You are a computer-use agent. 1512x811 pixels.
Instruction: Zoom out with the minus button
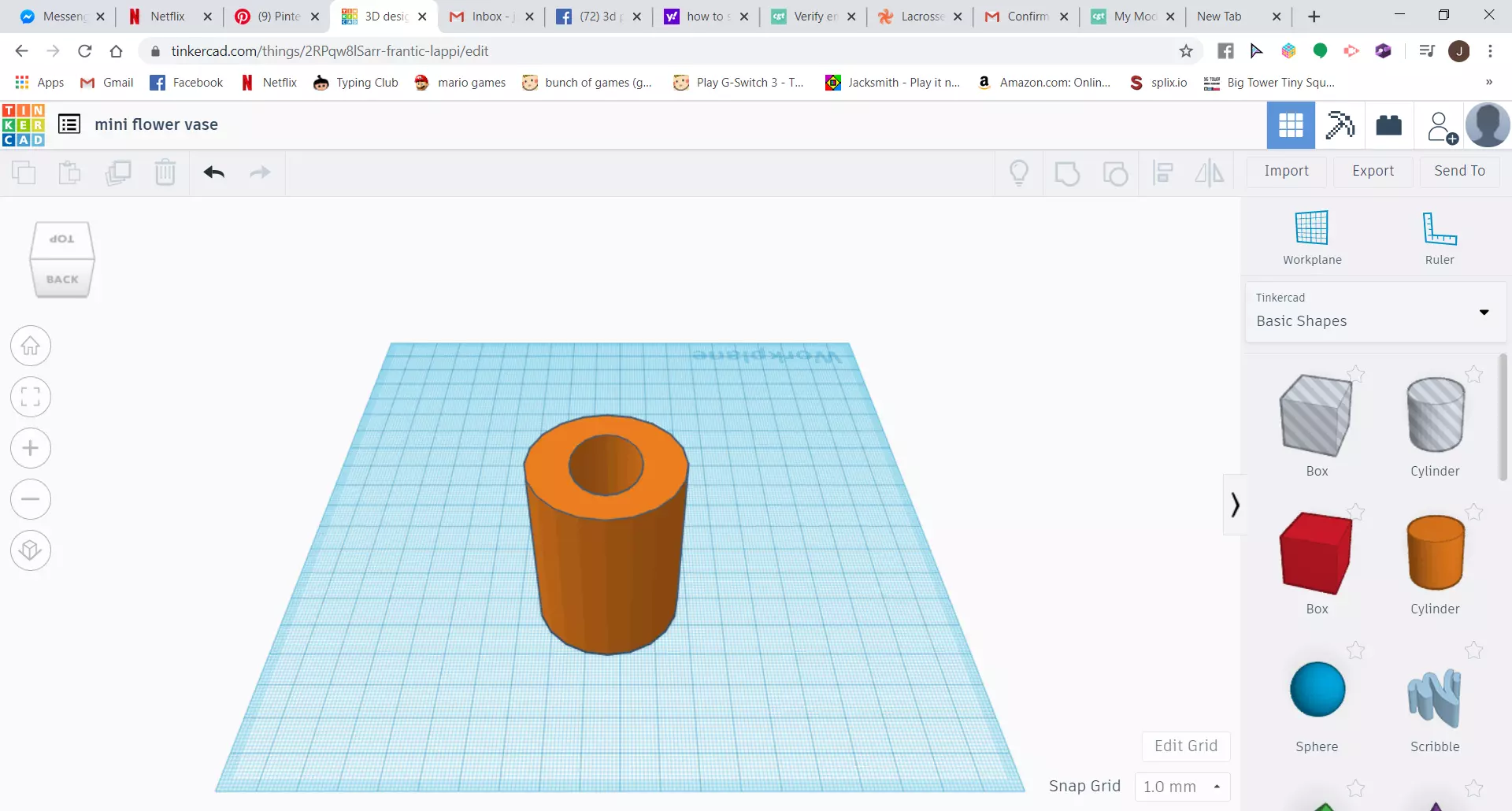coord(31,499)
